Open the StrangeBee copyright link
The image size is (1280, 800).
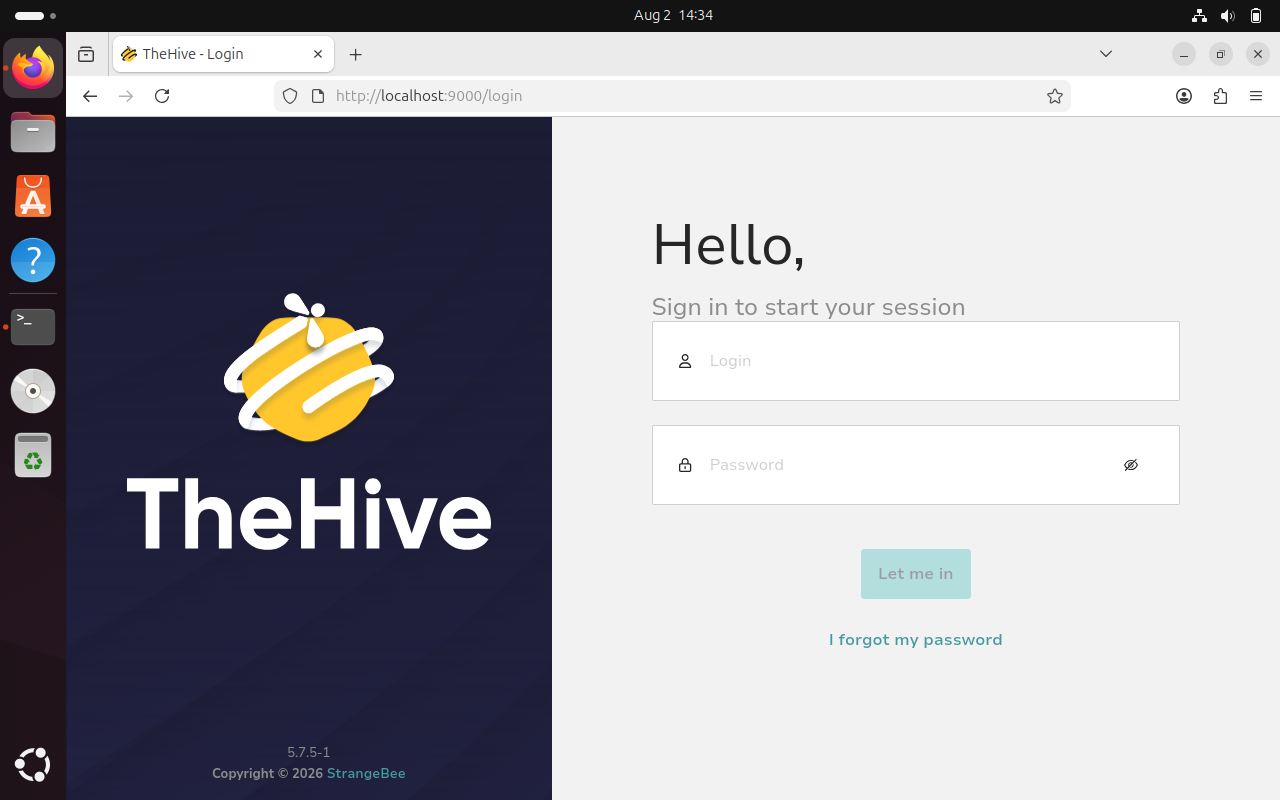pyautogui.click(x=366, y=773)
